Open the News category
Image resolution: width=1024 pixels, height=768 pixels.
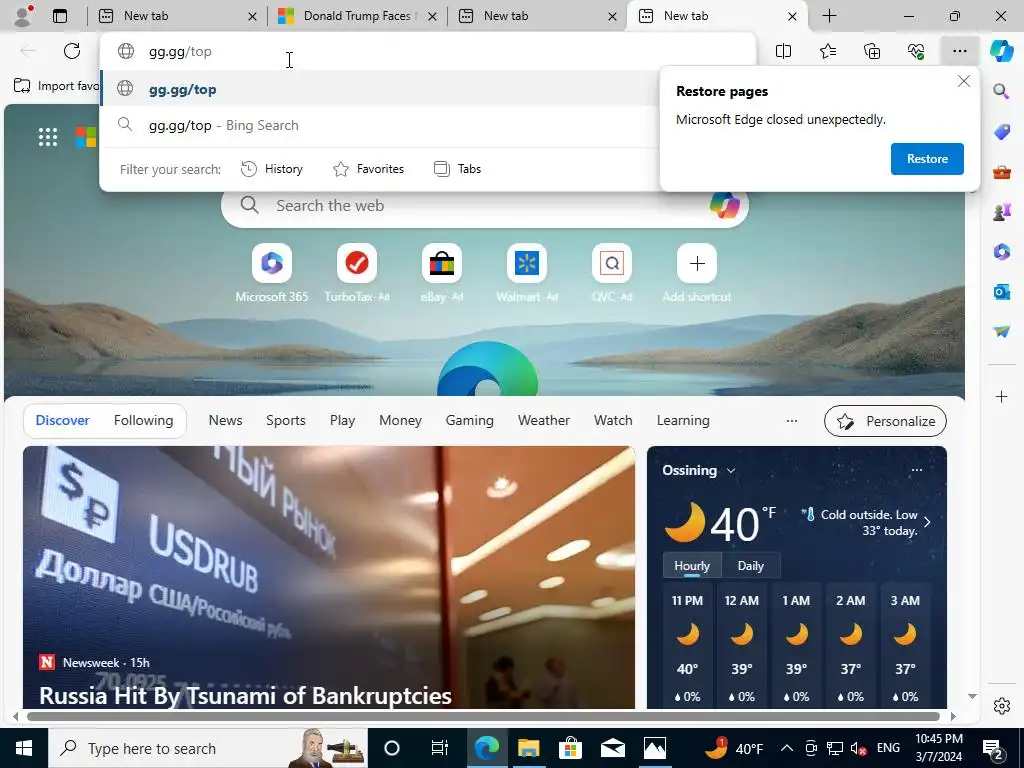pos(225,421)
